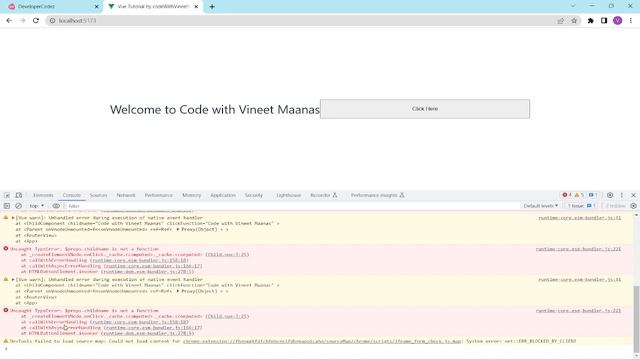Image resolution: width=640 pixels, height=360 pixels.
Task: Open the Memory tab
Action: (191, 196)
